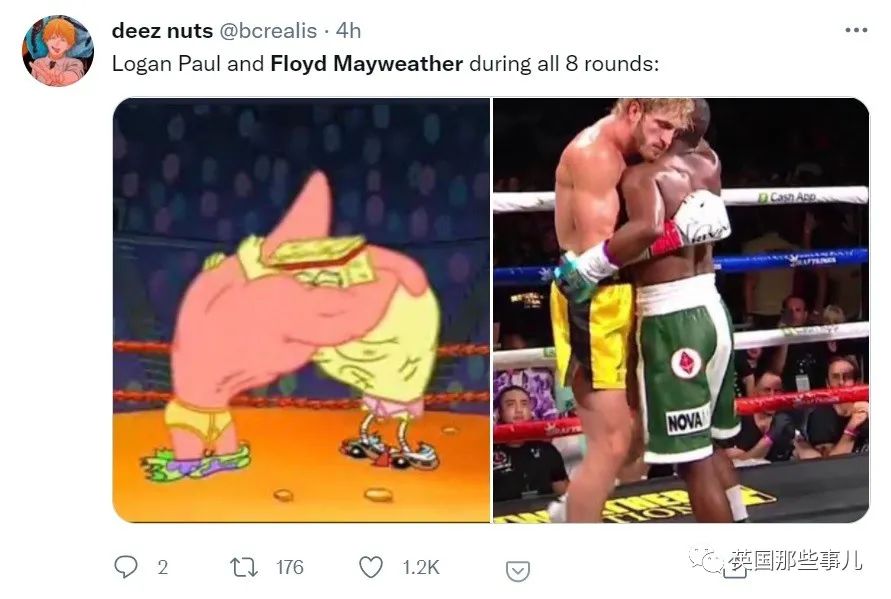Visit the @bcrealis handle link
This screenshot has width=891, height=599.
tap(268, 30)
